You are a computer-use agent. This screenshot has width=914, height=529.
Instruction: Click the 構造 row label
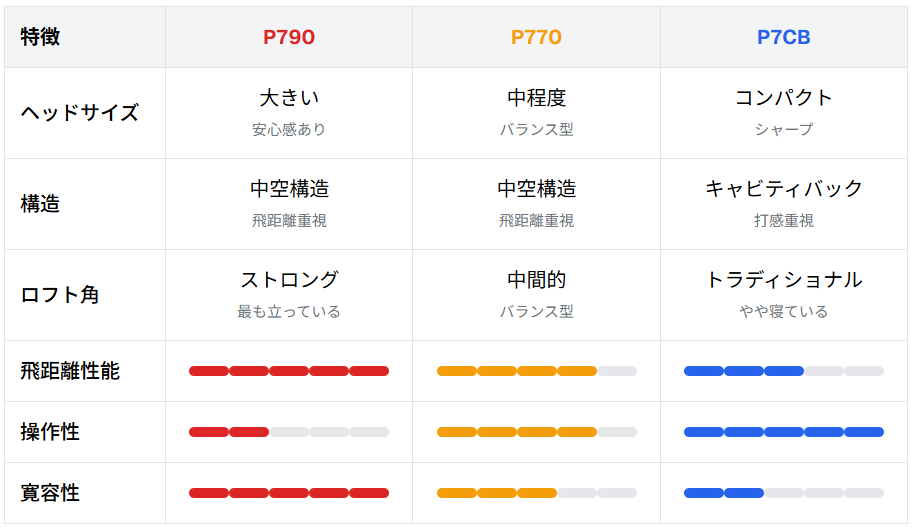click(40, 204)
